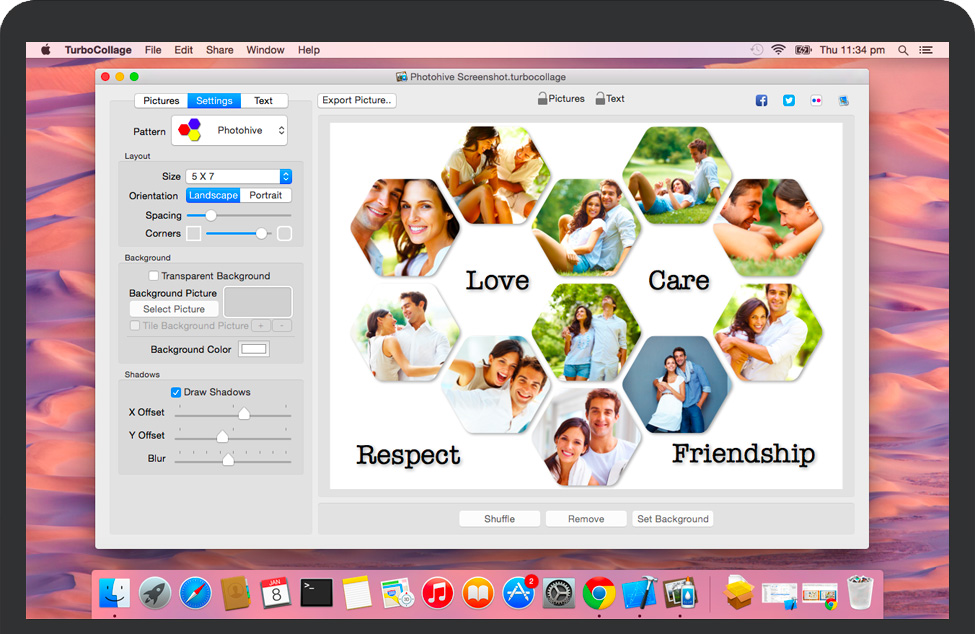Open Terminal from the dock
The width and height of the screenshot is (975, 634).
click(316, 593)
